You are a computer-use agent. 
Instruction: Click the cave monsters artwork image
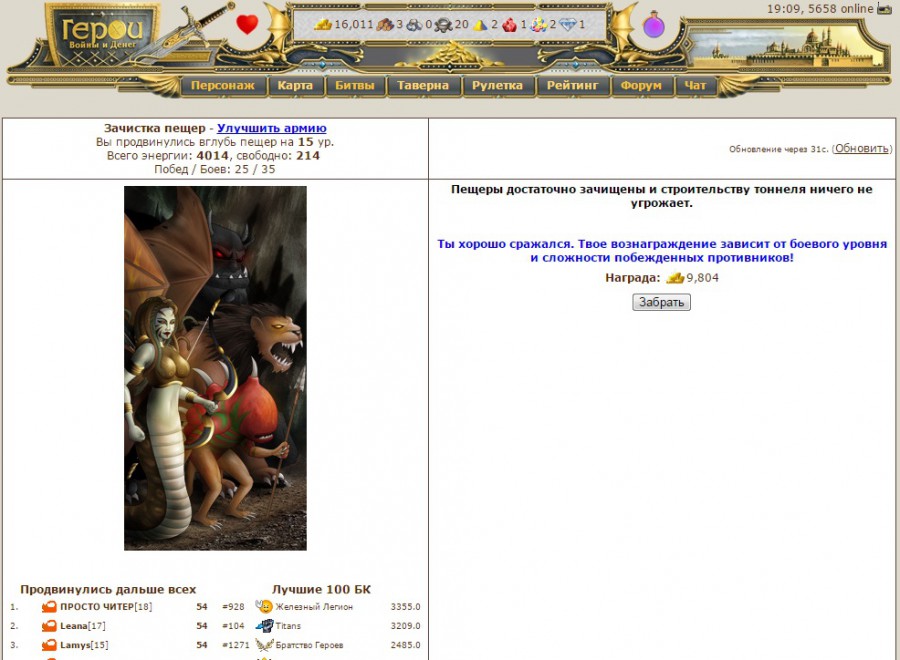[x=215, y=368]
